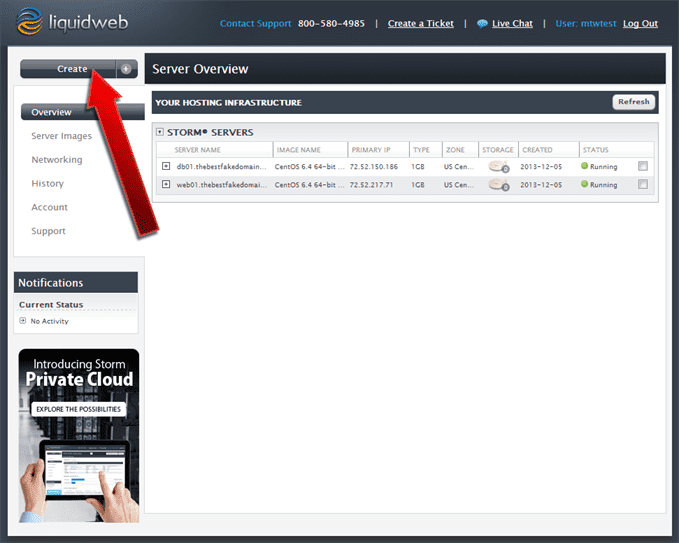679x543 pixels.
Task: Click IP address 72.52.217.71
Action: (372, 185)
